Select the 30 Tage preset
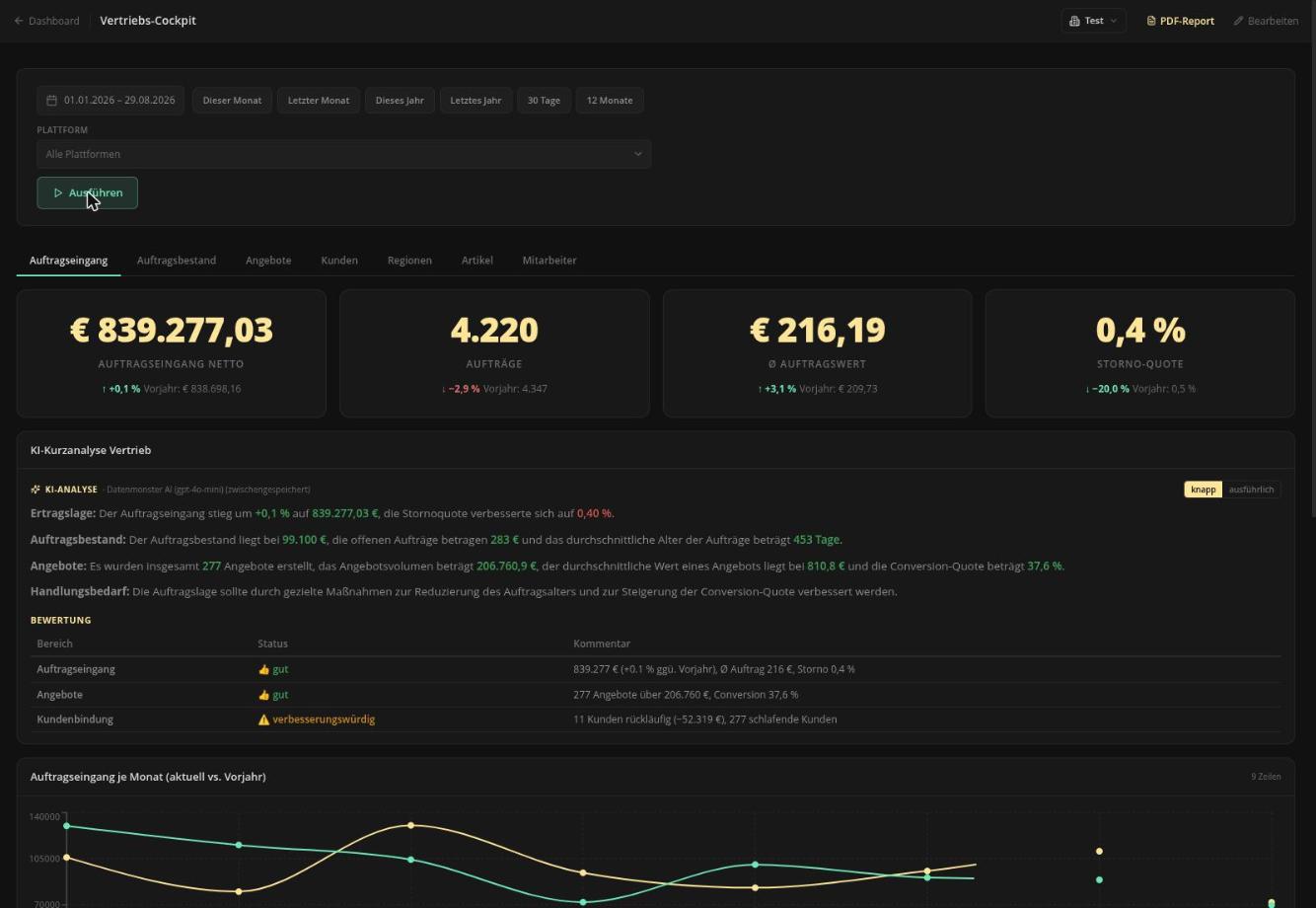This screenshot has width=1316, height=908. pos(544,101)
